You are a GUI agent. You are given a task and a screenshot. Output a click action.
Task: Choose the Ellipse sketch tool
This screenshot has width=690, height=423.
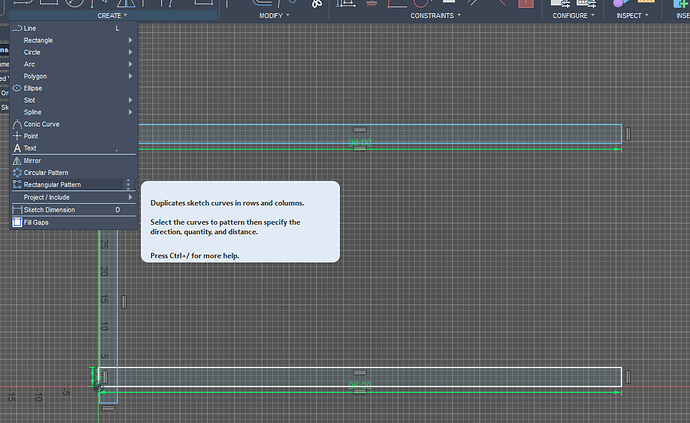[x=33, y=88]
